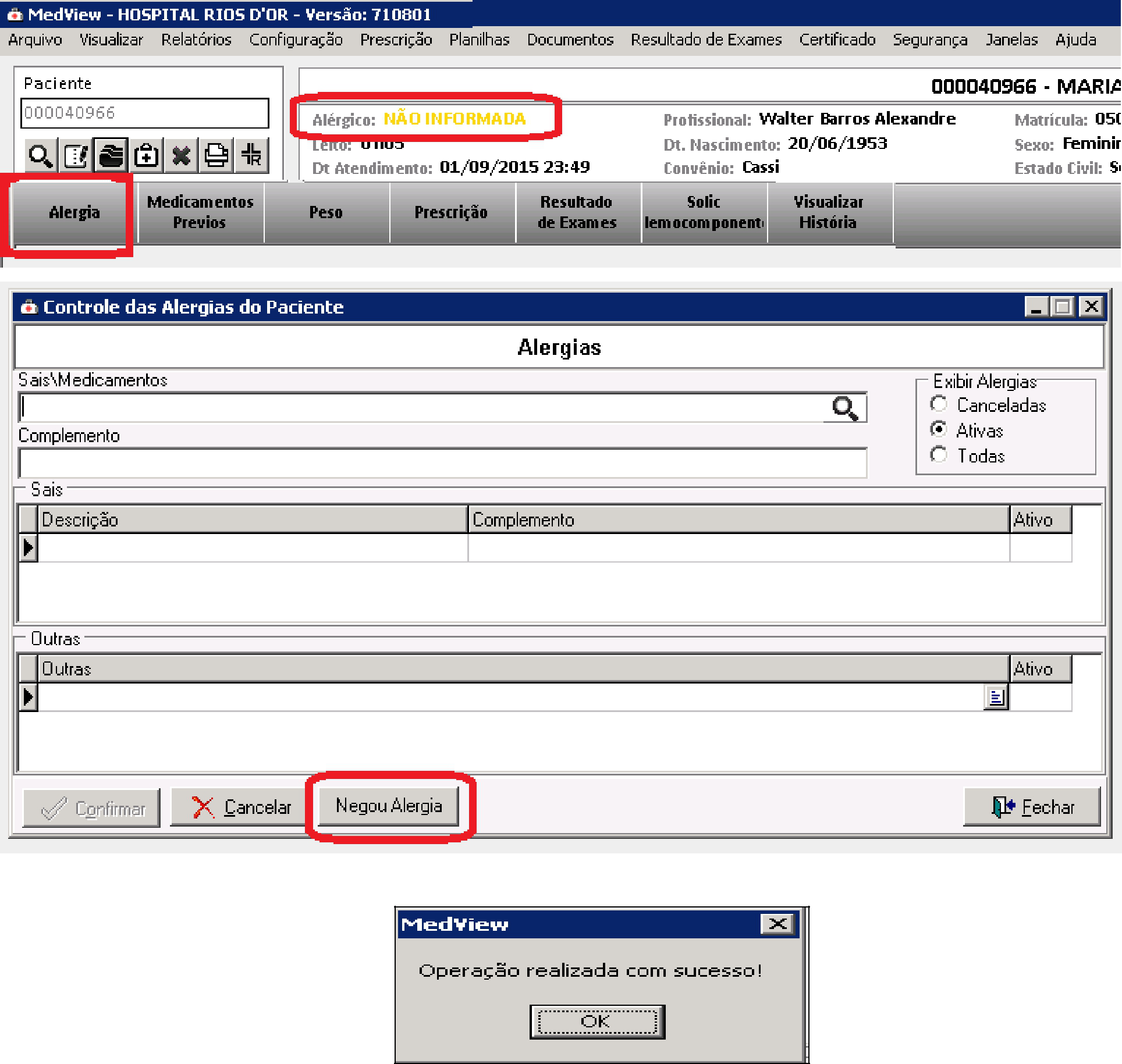The width and height of the screenshot is (1122, 1064).
Task: Click the open folder toolbar icon
Action: 111,155
